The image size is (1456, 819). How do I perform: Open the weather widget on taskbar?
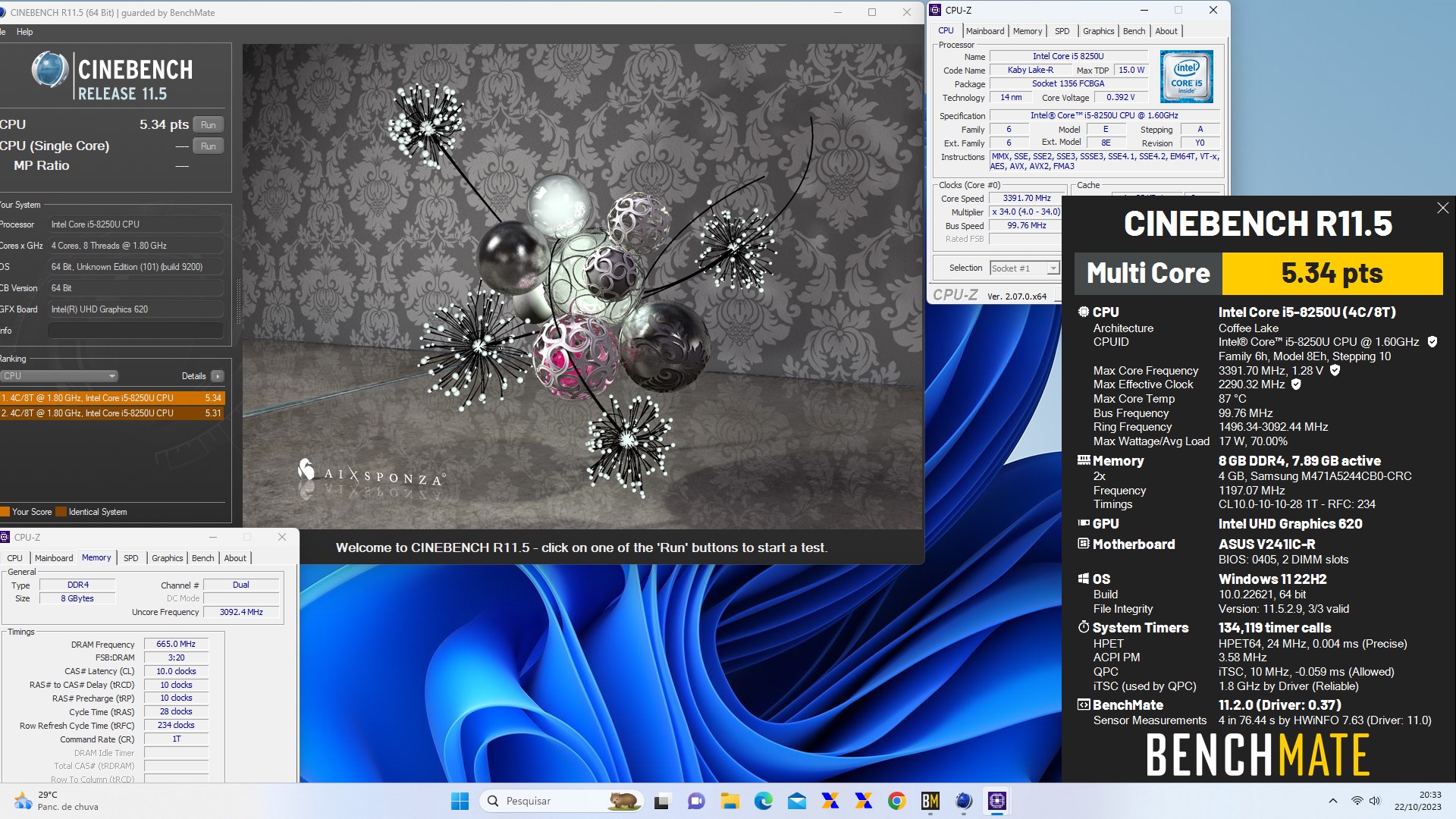(x=57, y=801)
